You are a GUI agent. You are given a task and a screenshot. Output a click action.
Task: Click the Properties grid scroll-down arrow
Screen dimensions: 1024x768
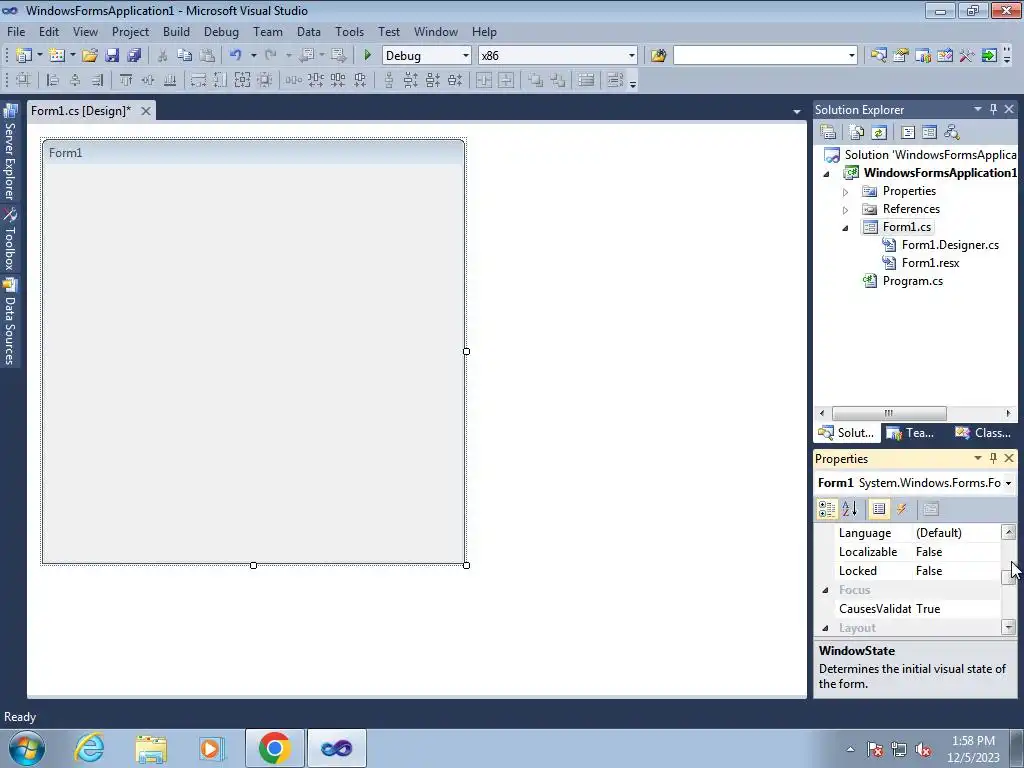(1008, 628)
